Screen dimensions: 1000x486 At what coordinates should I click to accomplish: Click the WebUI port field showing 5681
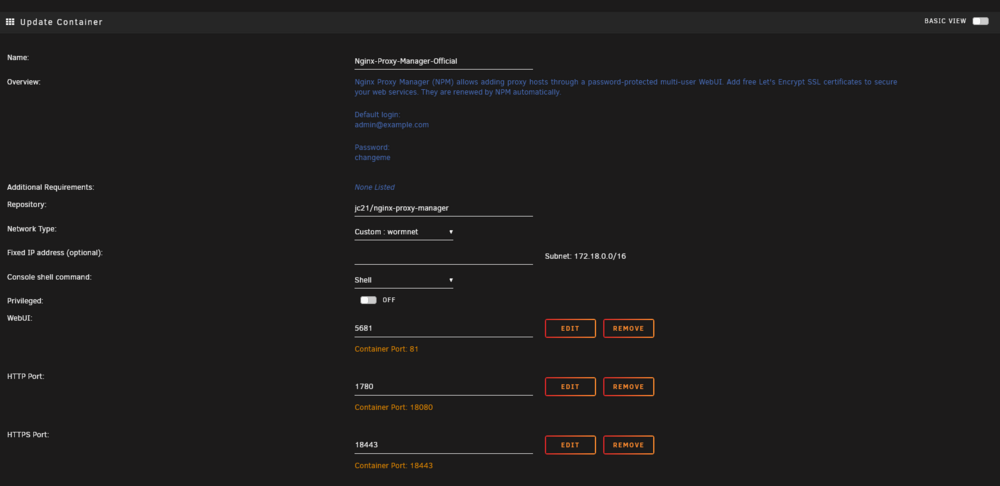point(443,329)
